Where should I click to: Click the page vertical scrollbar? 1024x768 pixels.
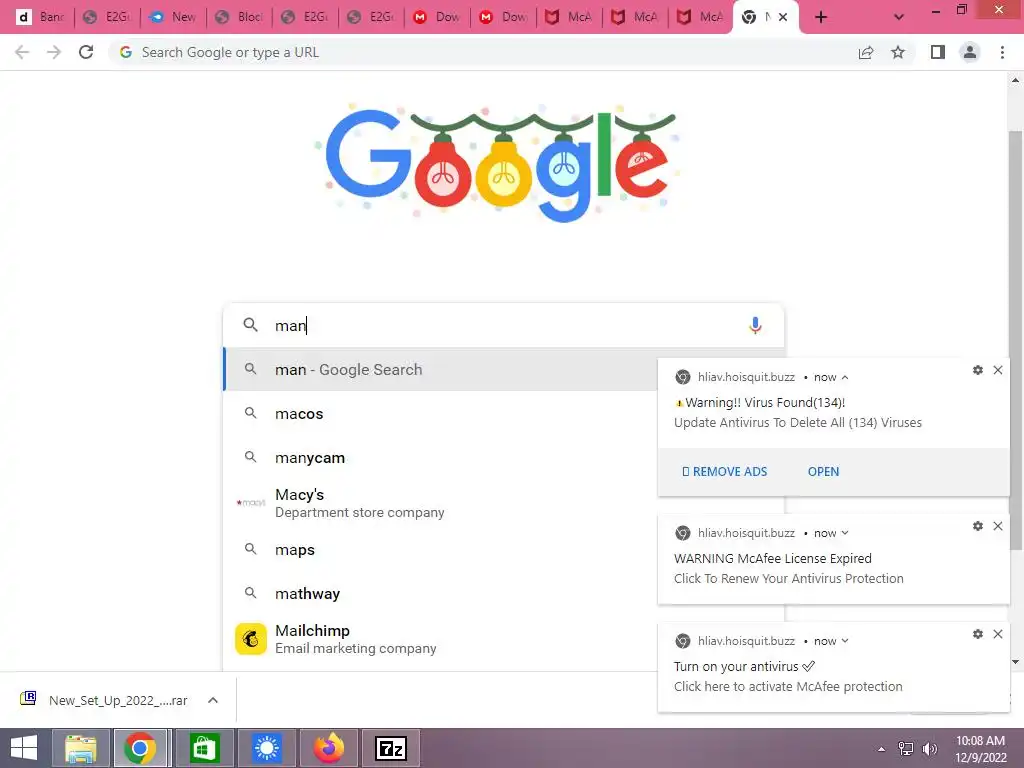click(x=1016, y=340)
